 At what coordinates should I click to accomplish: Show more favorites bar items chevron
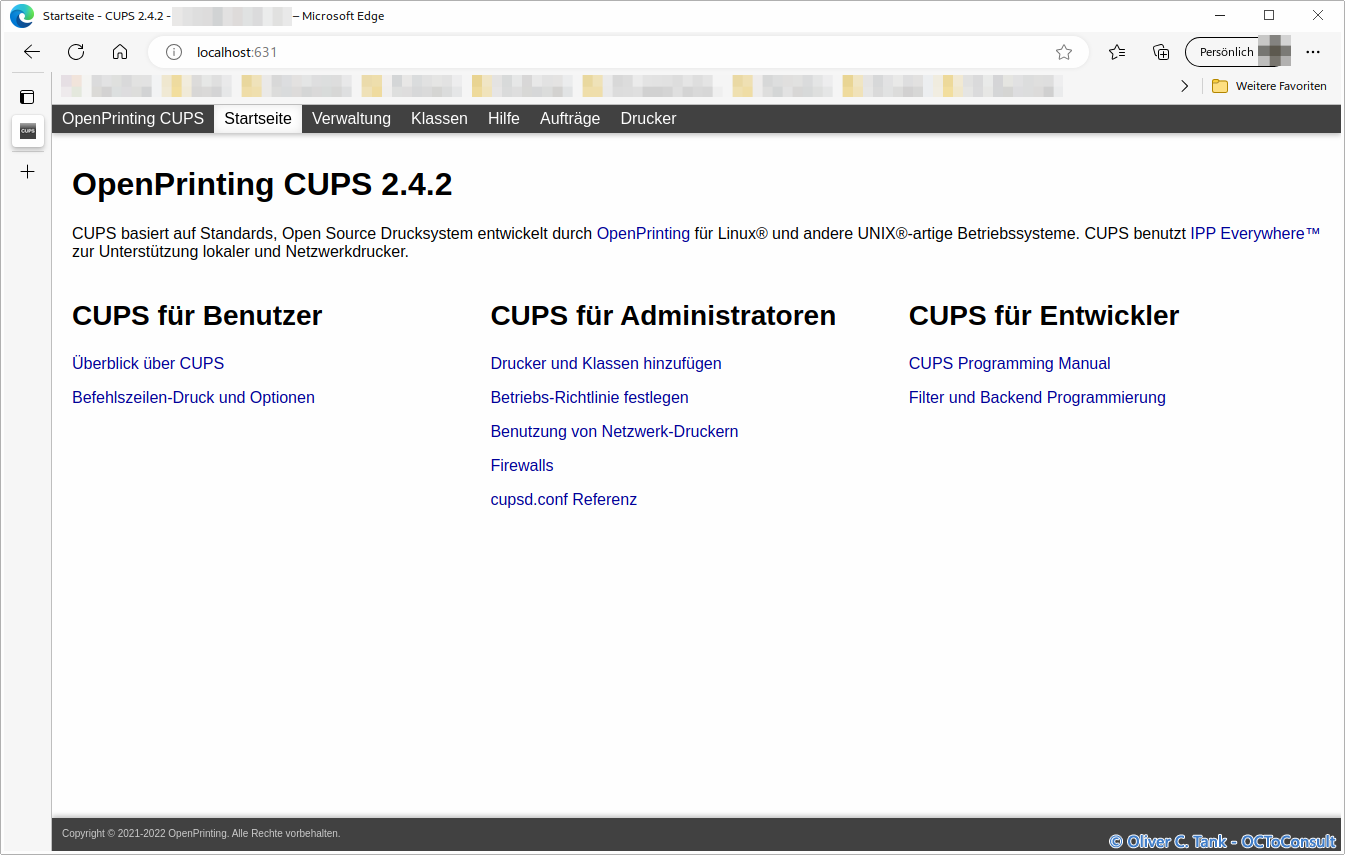tap(1185, 86)
